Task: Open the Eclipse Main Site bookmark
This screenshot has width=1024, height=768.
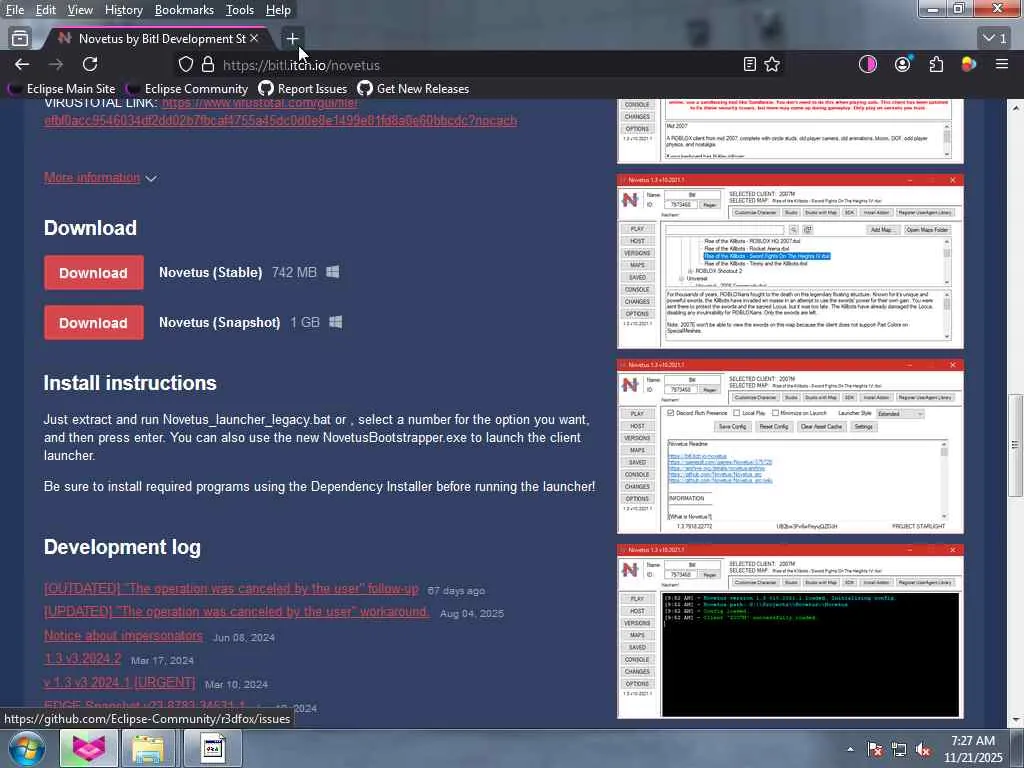Action: [x=62, y=89]
